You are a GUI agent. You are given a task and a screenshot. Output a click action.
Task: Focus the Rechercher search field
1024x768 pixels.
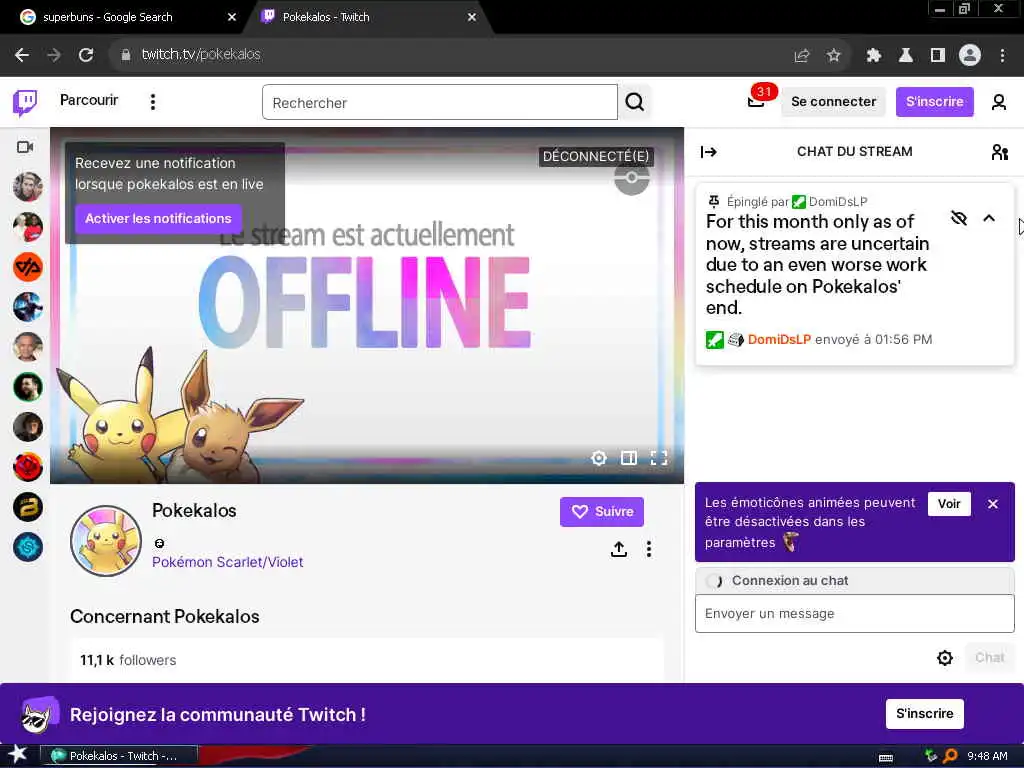point(440,103)
